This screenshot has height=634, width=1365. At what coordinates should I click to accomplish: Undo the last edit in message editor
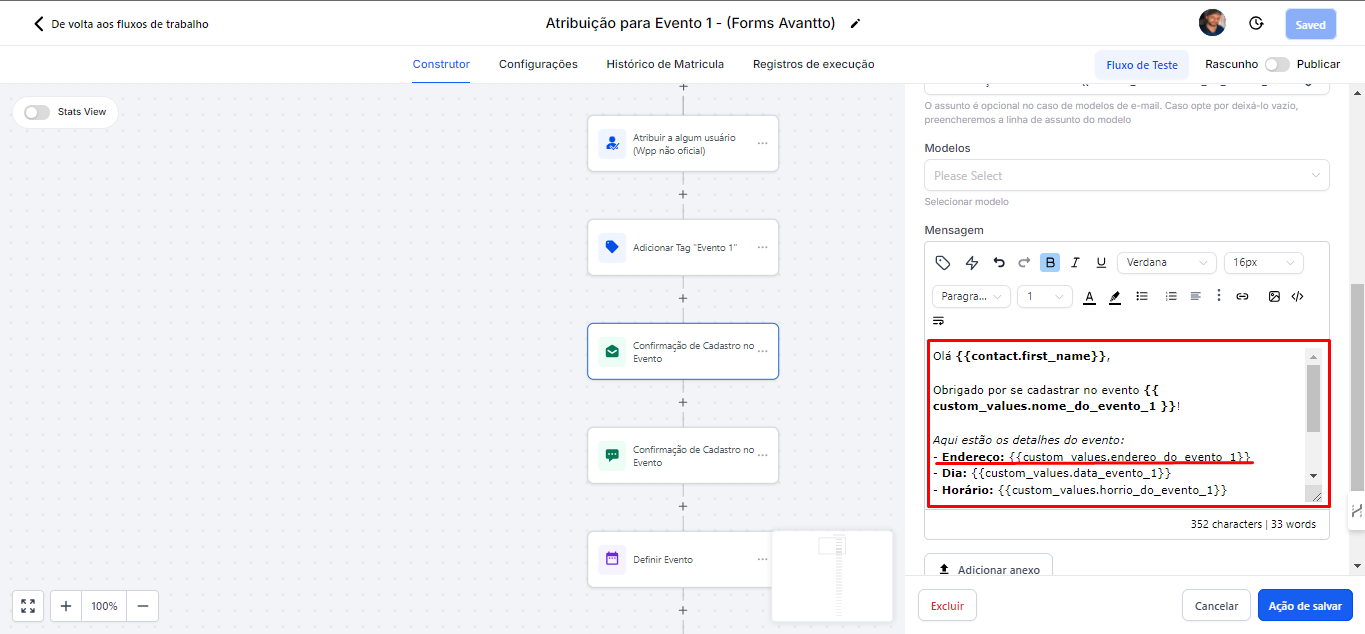[998, 263]
